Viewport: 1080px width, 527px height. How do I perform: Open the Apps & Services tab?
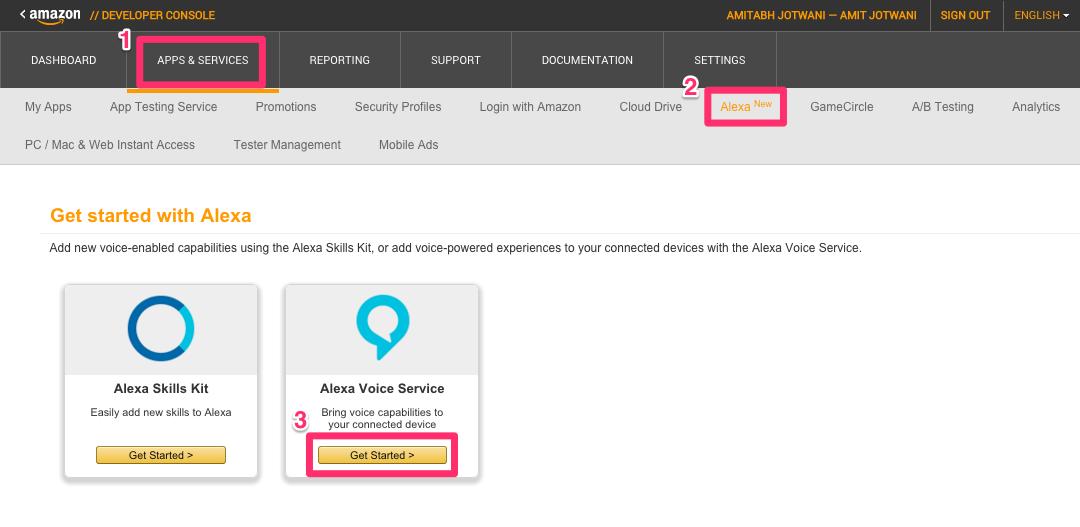(203, 60)
